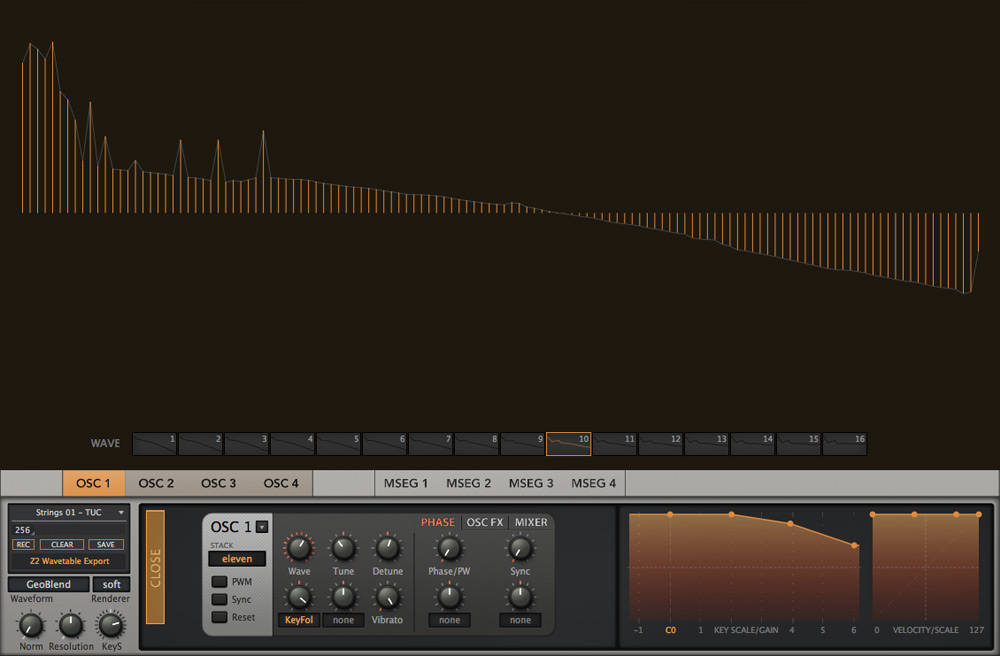Viewport: 1000px width, 656px height.
Task: Click the Vibrato knob
Action: click(x=387, y=597)
